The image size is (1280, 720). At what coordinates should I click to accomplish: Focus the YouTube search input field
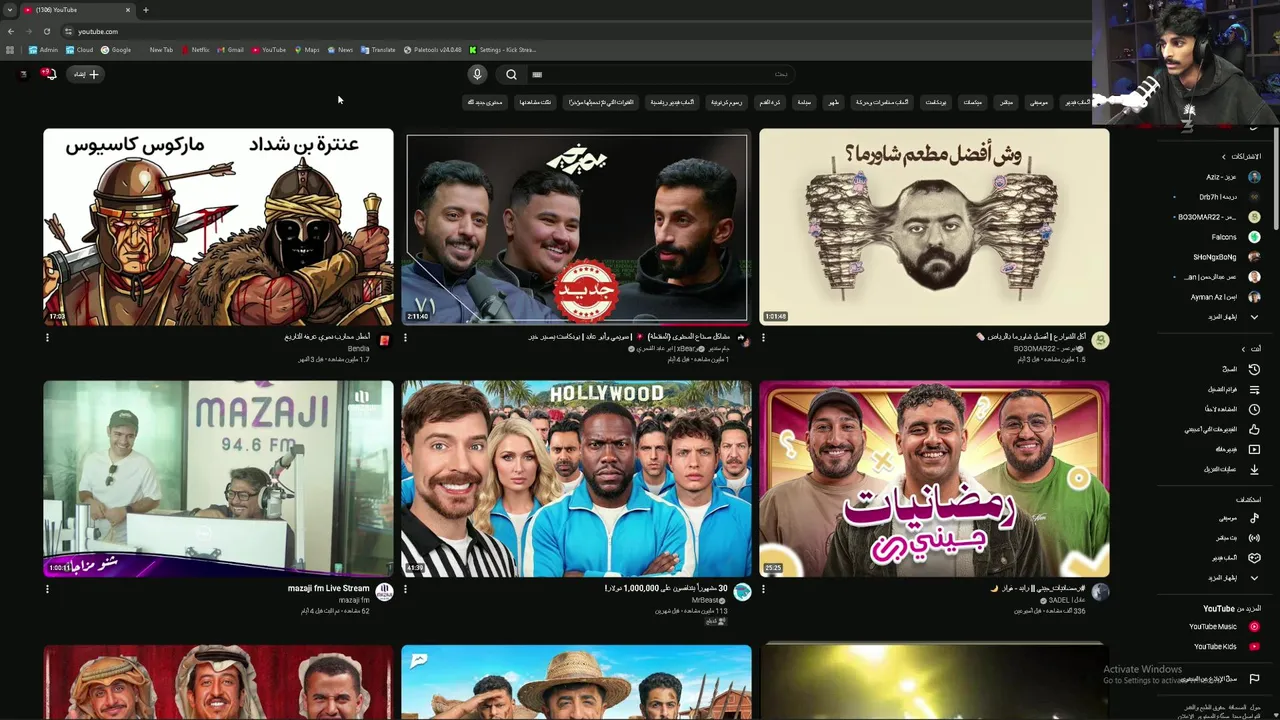click(660, 74)
